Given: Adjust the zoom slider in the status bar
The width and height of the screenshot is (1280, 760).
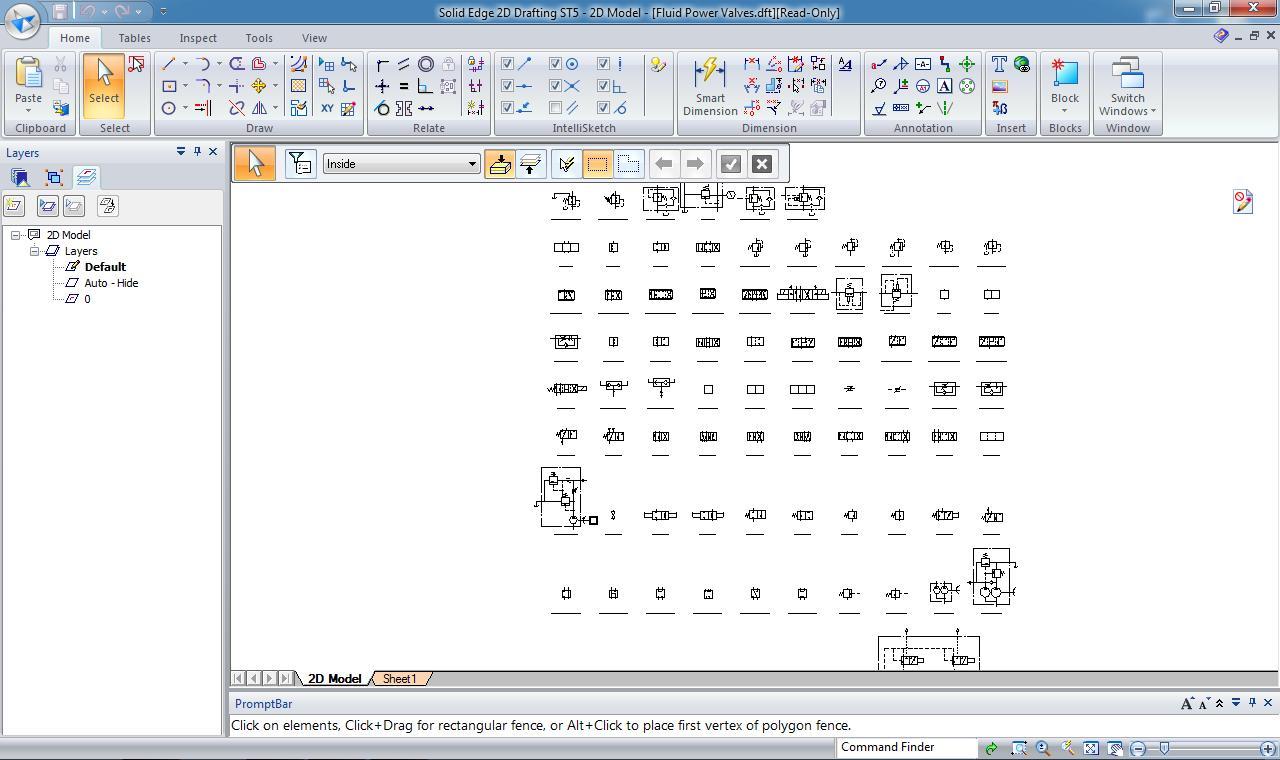Looking at the screenshot, I should (x=1164, y=748).
